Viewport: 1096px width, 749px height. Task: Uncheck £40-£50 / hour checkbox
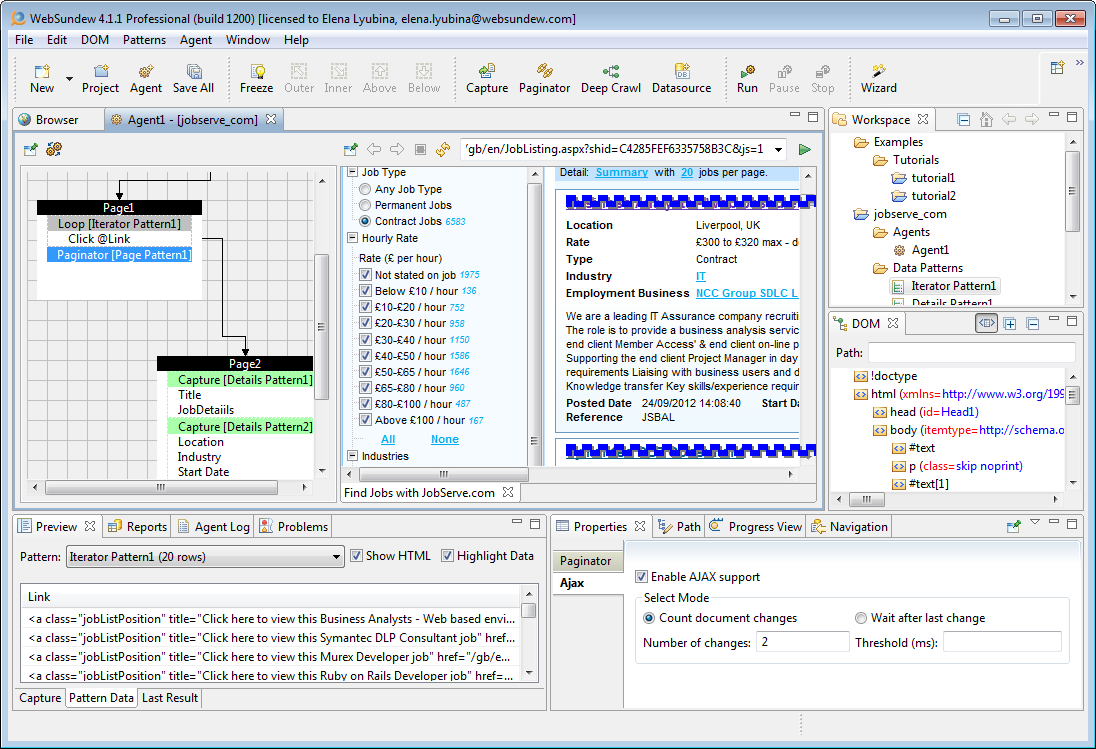tap(365, 356)
